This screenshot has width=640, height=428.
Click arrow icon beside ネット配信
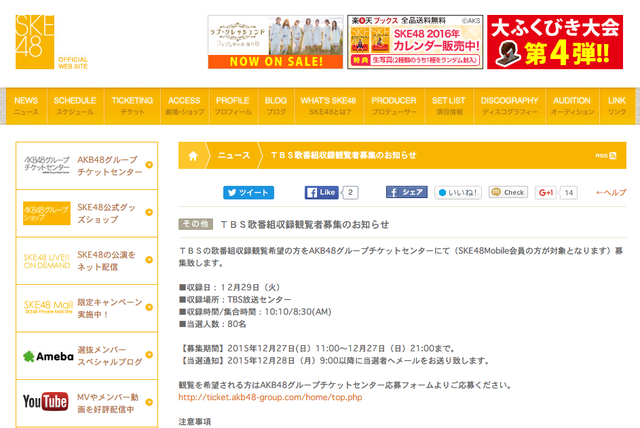[x=149, y=259]
